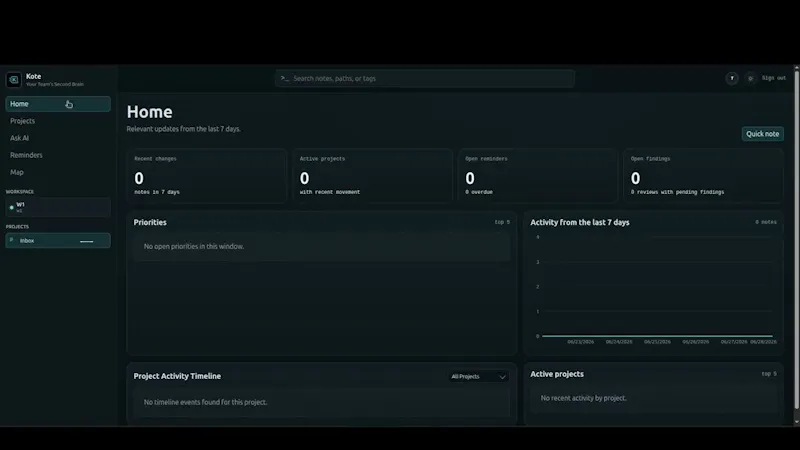
Task: Click the 'top 5' label in Priorities
Action: tap(502, 222)
